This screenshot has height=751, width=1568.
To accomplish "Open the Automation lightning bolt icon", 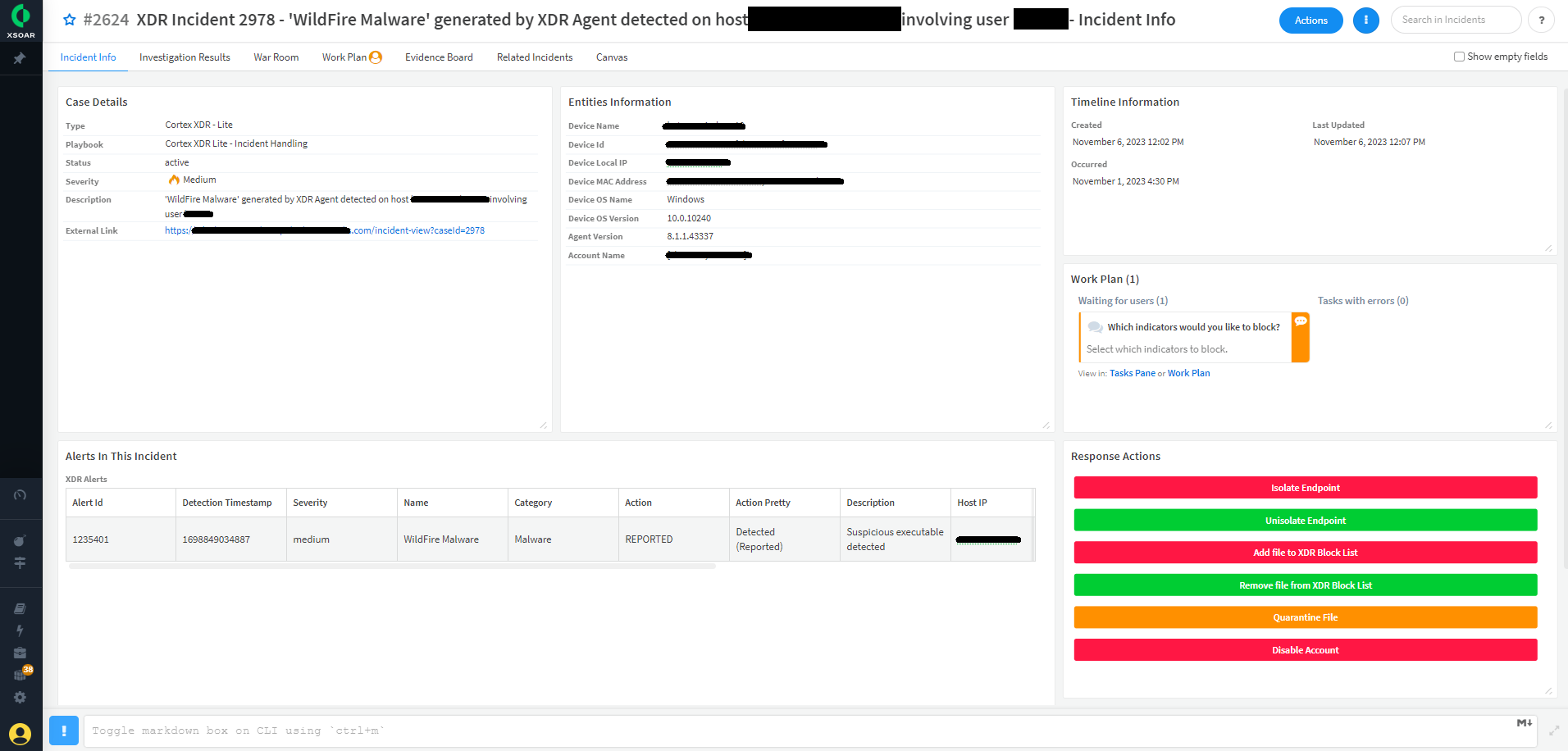I will click(20, 630).
